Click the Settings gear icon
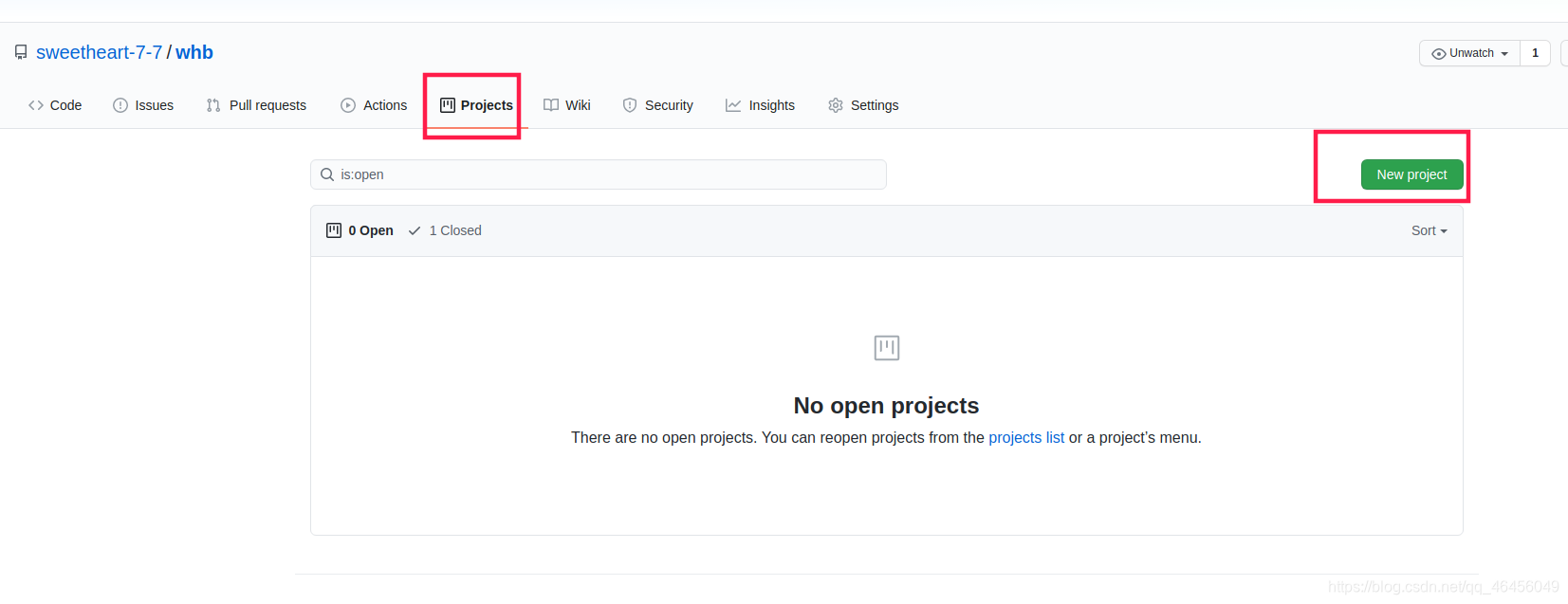The height and width of the screenshot is (604, 1568). point(836,105)
